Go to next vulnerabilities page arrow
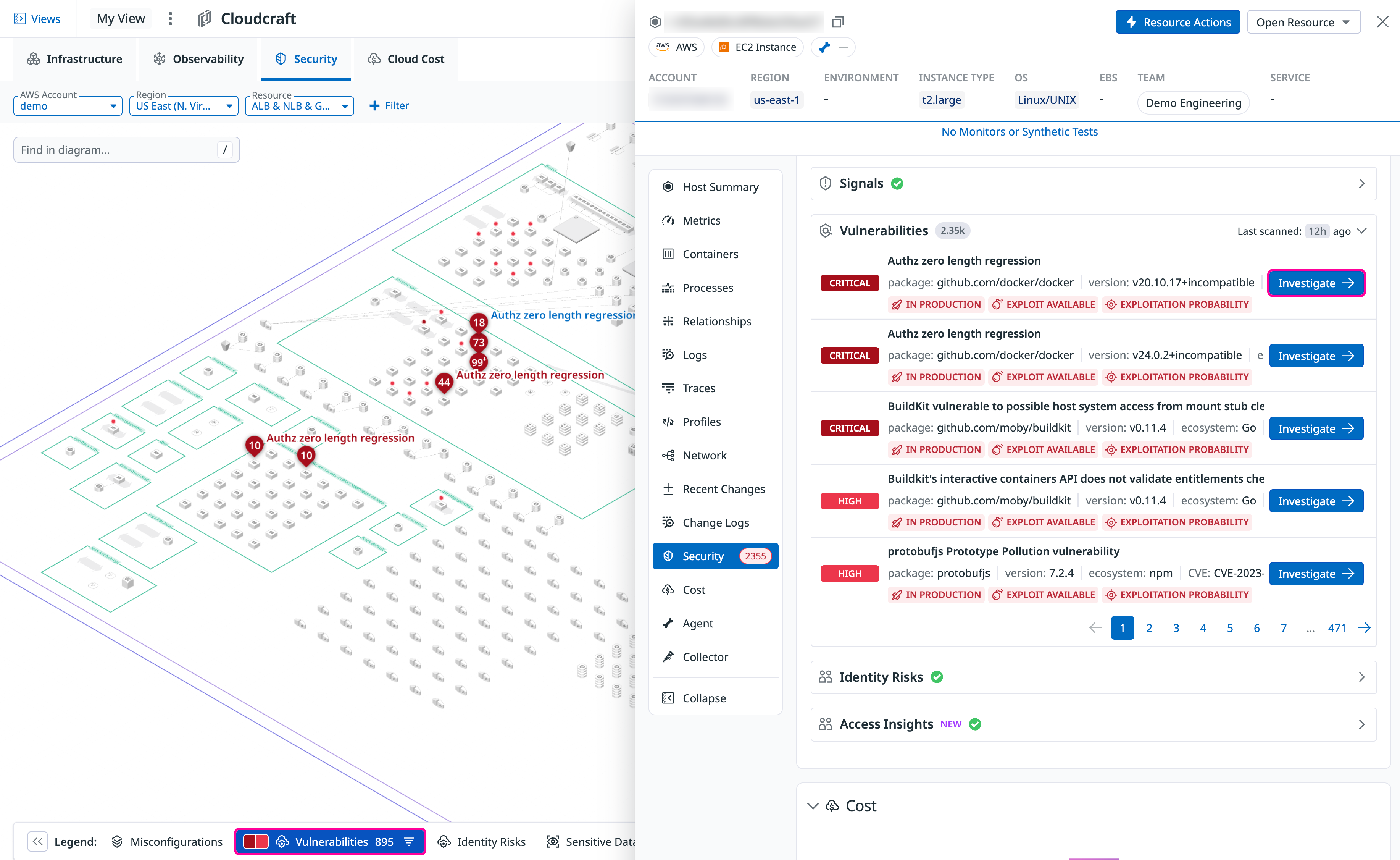1400x860 pixels. [1364, 628]
